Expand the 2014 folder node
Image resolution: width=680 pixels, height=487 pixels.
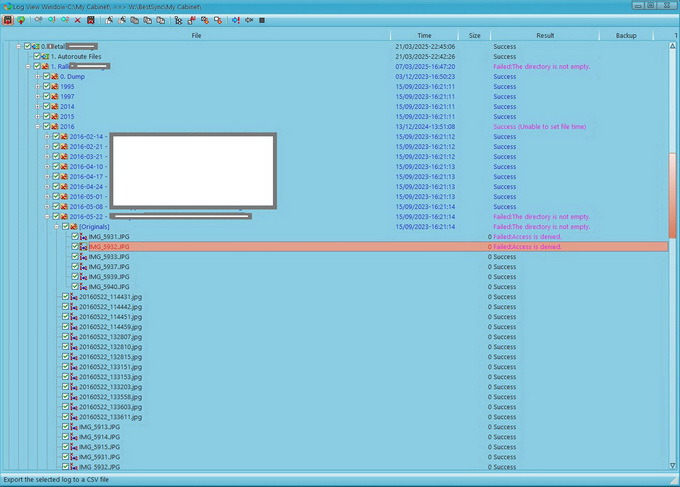click(x=38, y=106)
